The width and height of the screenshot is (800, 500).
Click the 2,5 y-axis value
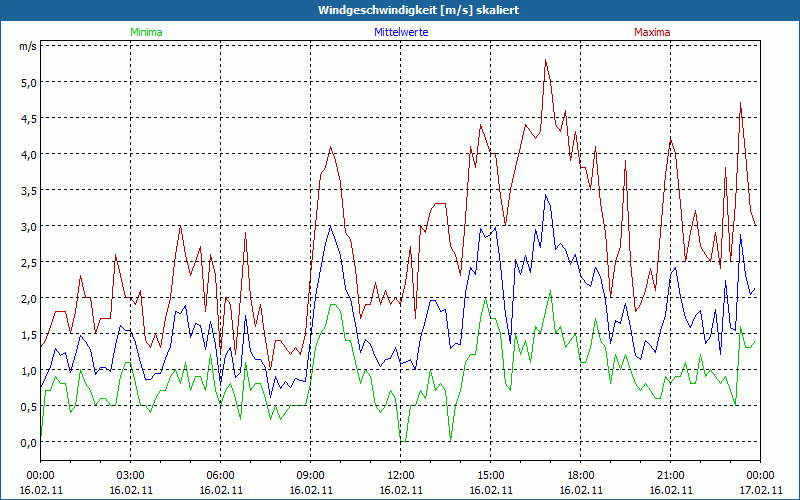point(28,262)
